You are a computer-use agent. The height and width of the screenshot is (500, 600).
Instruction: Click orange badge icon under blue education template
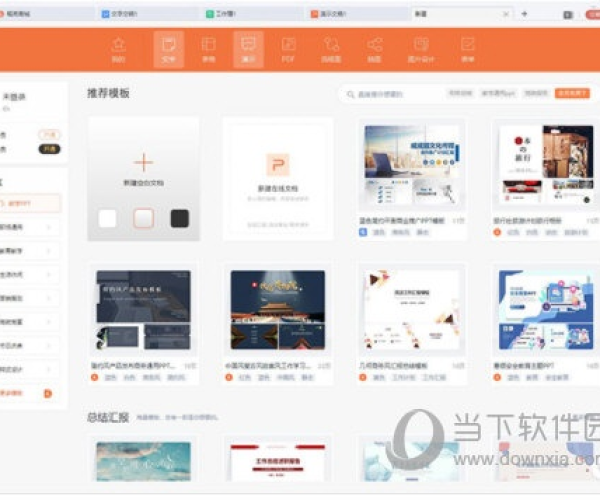click(497, 377)
